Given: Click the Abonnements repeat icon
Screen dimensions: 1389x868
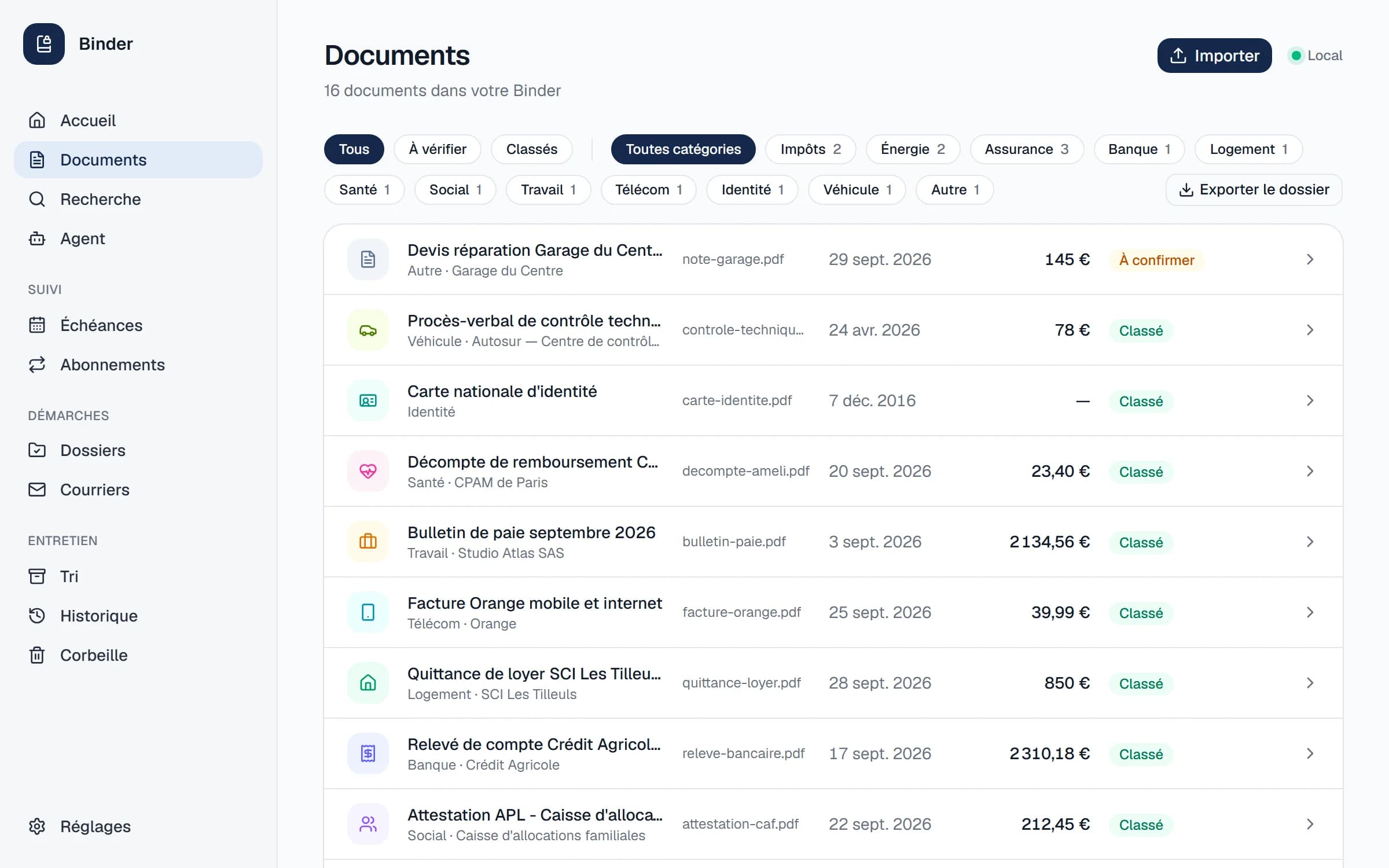Looking at the screenshot, I should (x=37, y=365).
